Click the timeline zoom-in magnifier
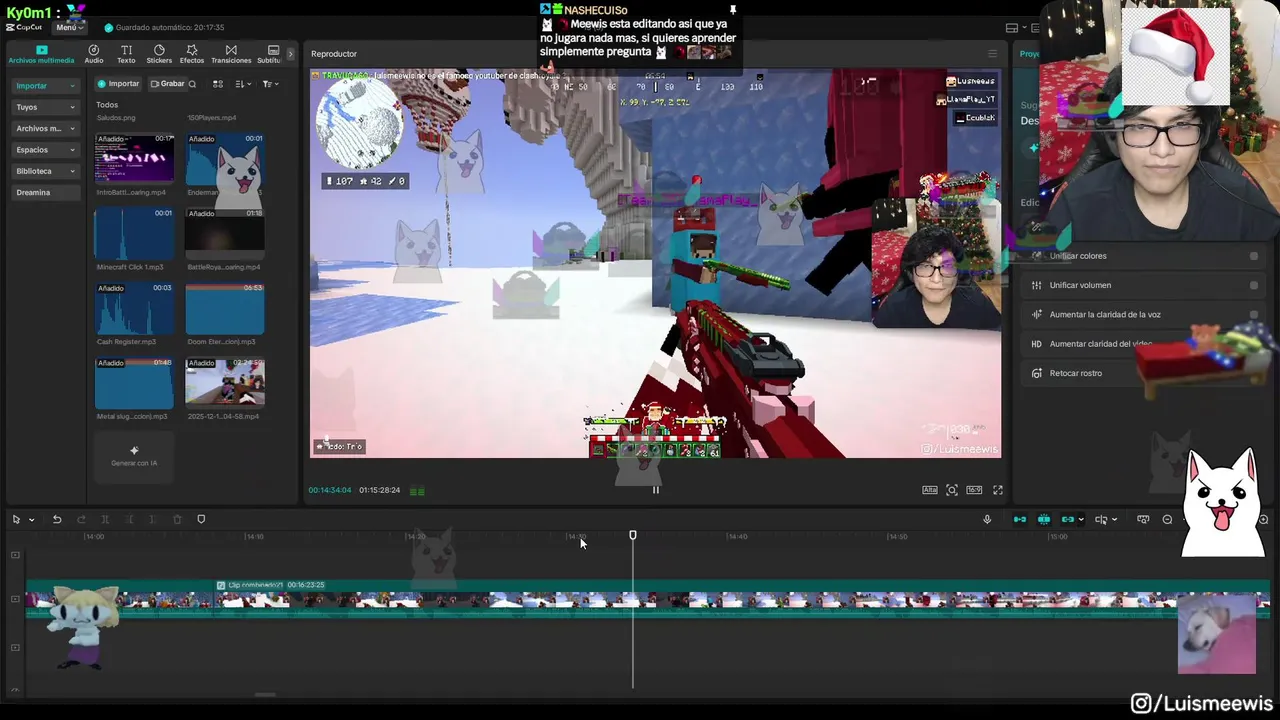 coord(1263,519)
